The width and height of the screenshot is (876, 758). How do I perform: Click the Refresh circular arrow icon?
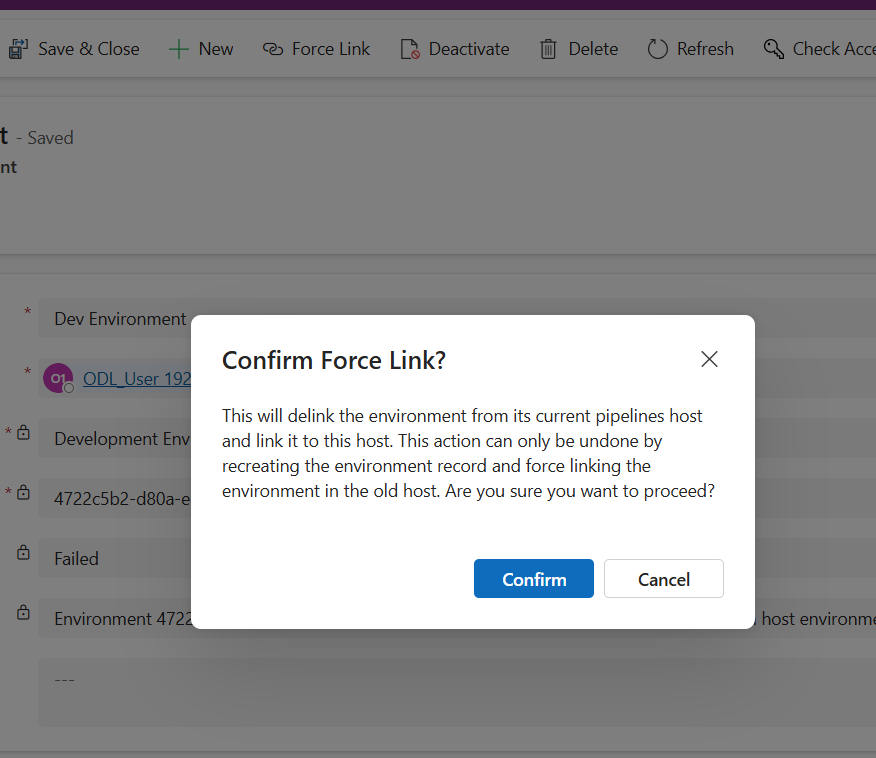point(657,49)
